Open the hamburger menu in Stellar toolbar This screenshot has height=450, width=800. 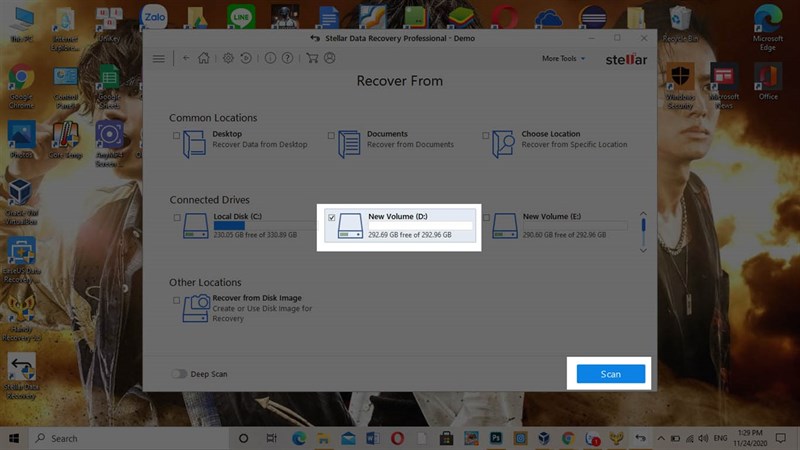(x=159, y=59)
